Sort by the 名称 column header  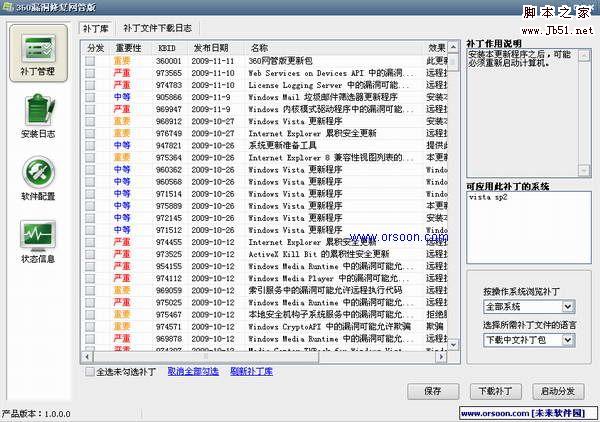259,48
